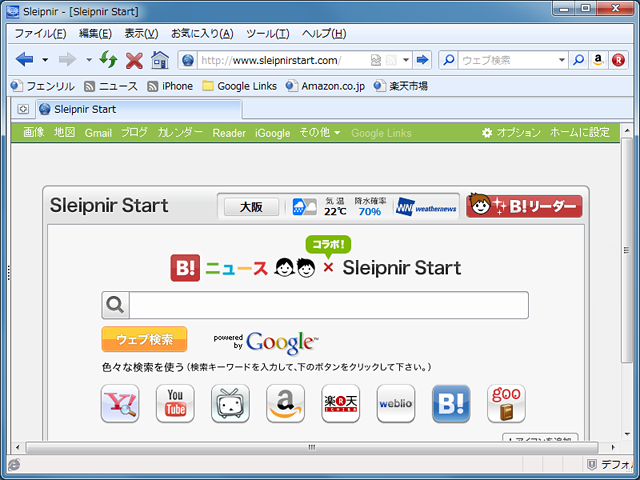Search with Niconico TV icon
The height and width of the screenshot is (480, 640).
pyautogui.click(x=230, y=403)
